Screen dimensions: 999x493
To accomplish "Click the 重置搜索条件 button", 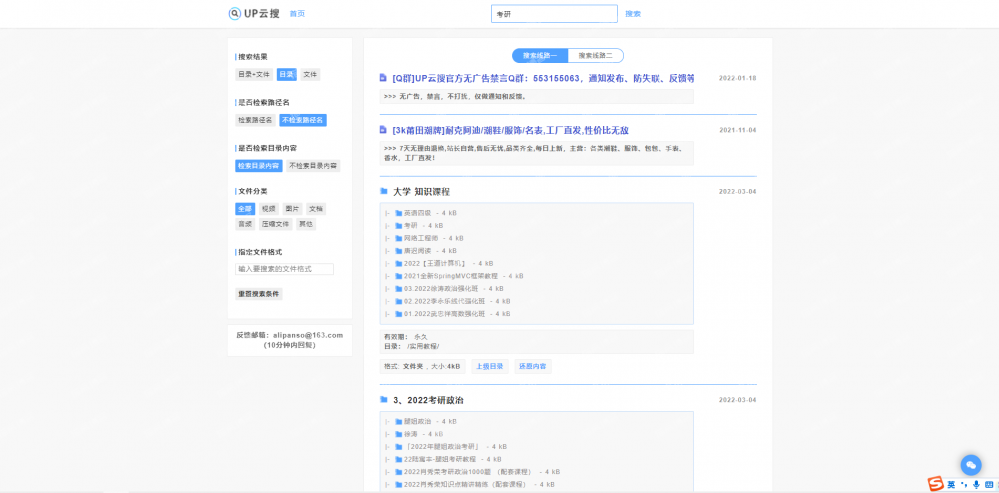I will pos(259,294).
